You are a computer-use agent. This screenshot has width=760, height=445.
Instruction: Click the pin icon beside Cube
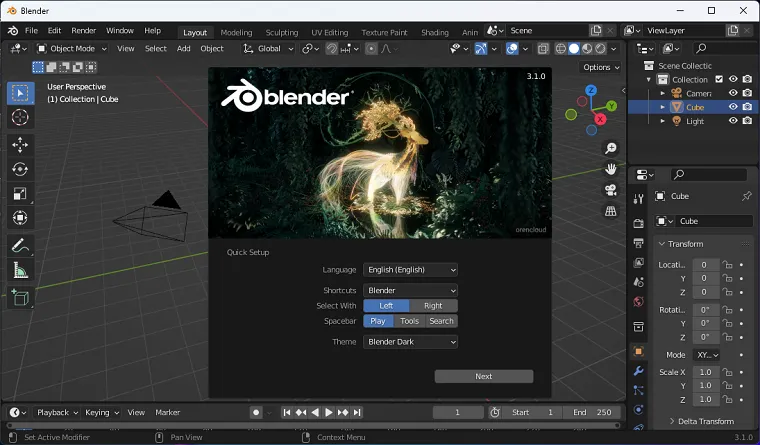746,196
